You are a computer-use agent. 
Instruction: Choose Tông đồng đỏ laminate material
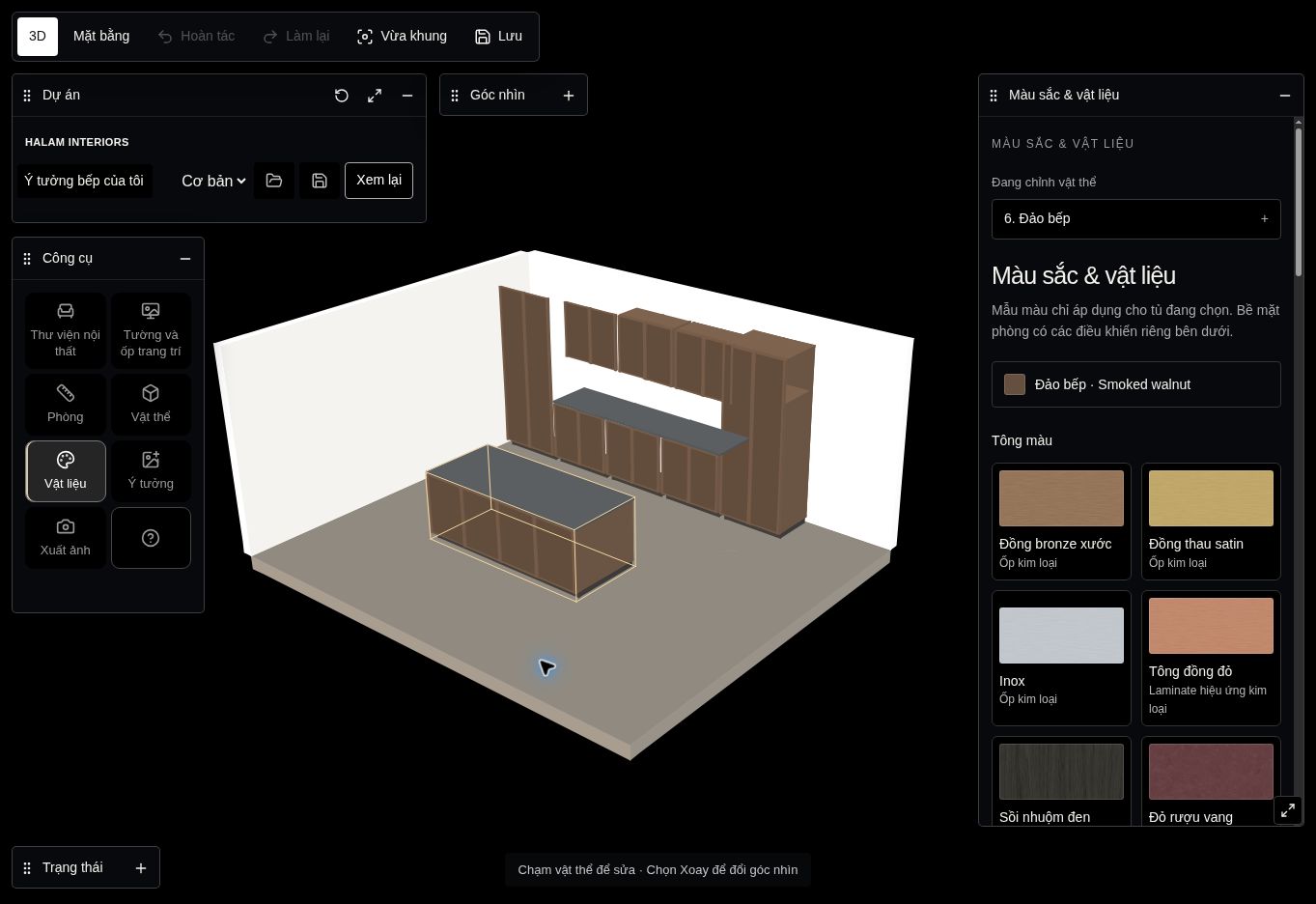pyautogui.click(x=1211, y=658)
